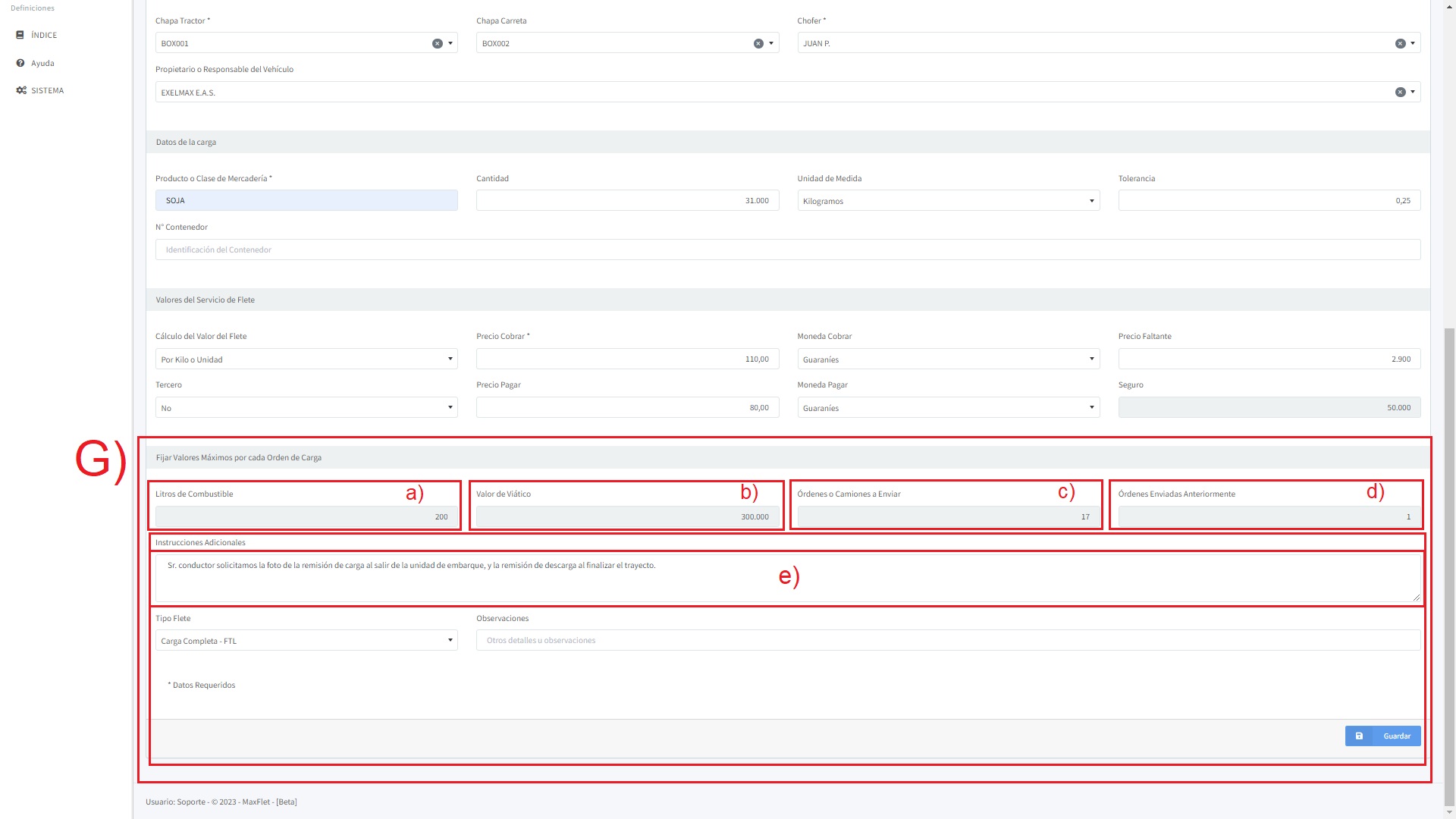This screenshot has width=1456, height=819.
Task: Clear the Chapa Tractor selection BOX001
Action: (438, 43)
